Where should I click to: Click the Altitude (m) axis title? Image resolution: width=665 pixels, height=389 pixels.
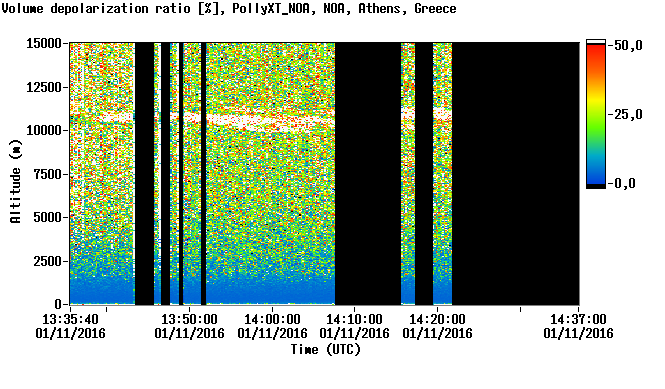tap(15, 181)
